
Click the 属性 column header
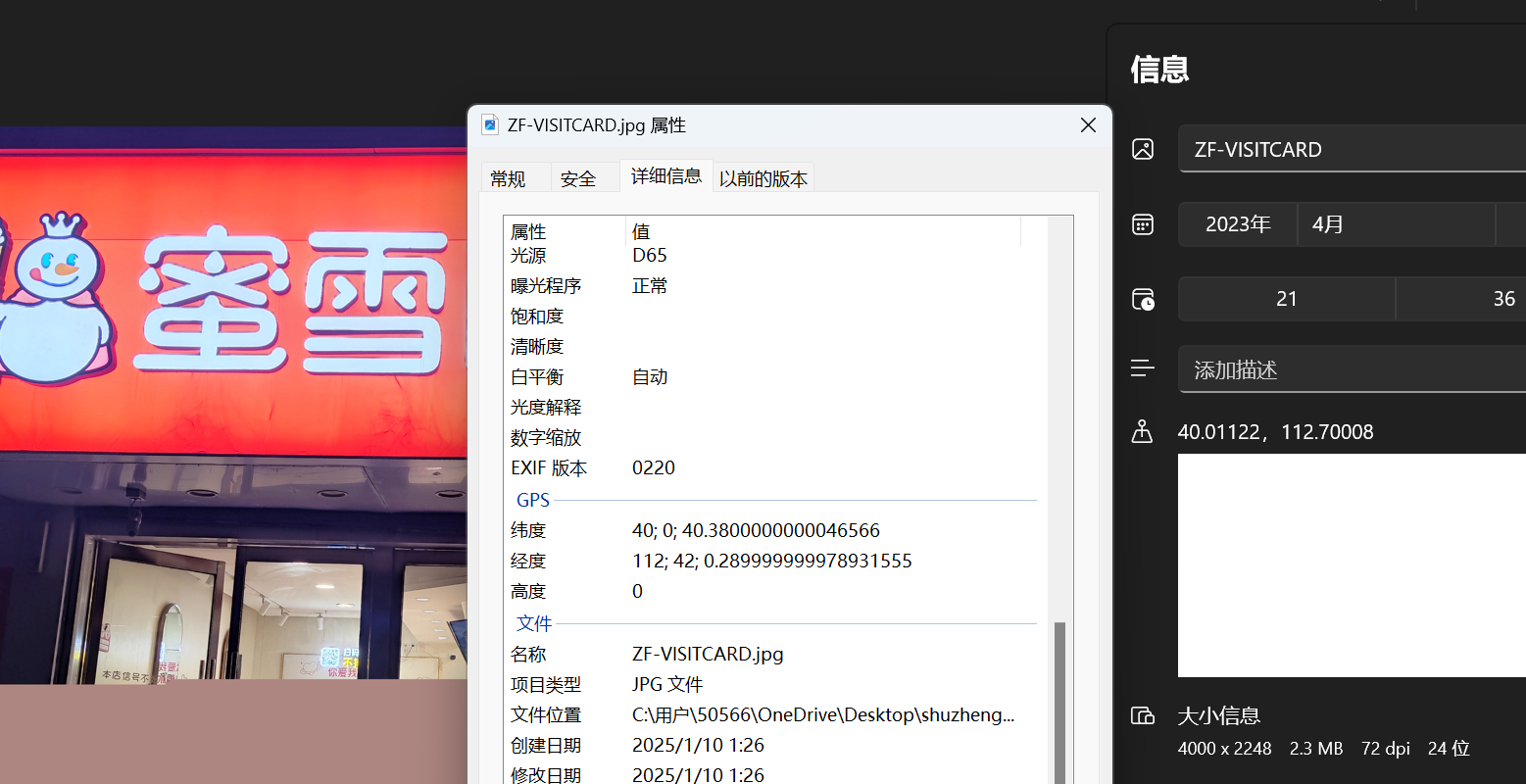pos(565,231)
